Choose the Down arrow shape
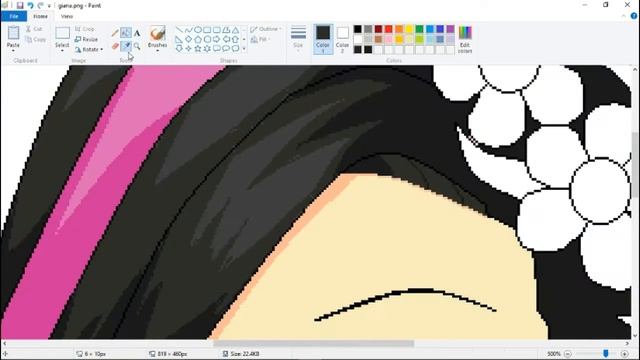 click(179, 49)
